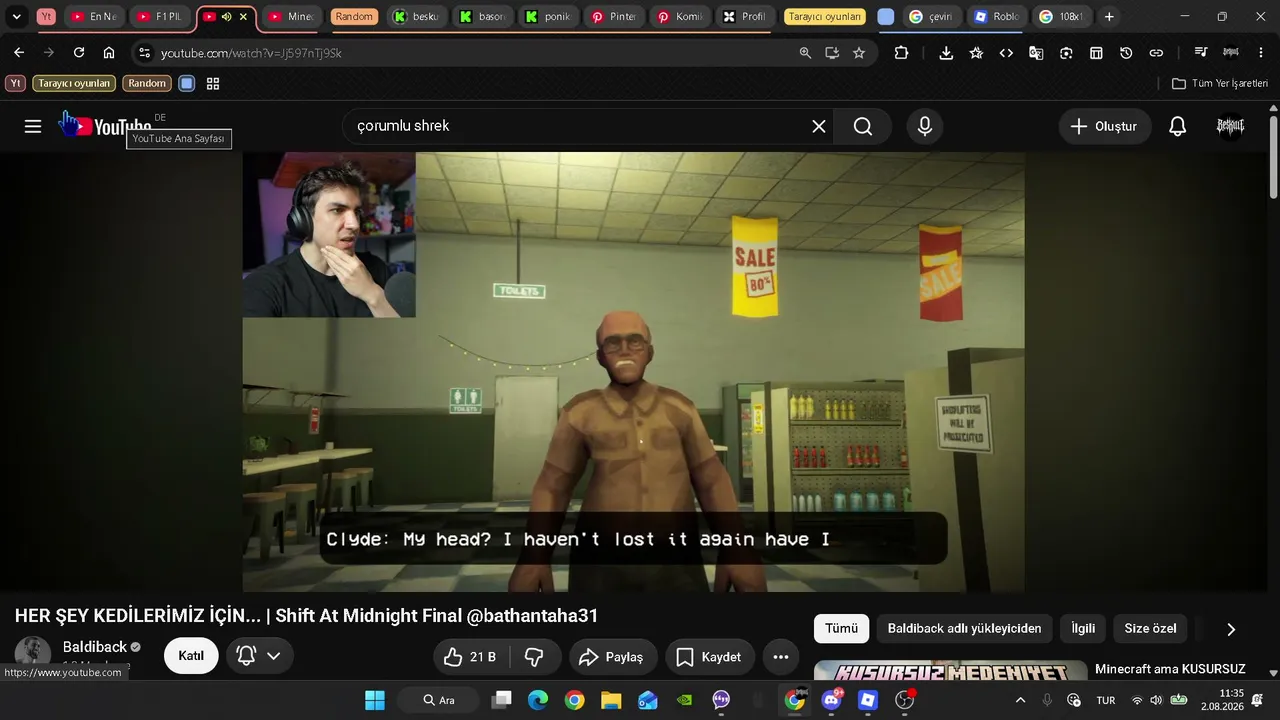The width and height of the screenshot is (1280, 720).
Task: Open the browser history clock icon
Action: pyautogui.click(x=1126, y=53)
